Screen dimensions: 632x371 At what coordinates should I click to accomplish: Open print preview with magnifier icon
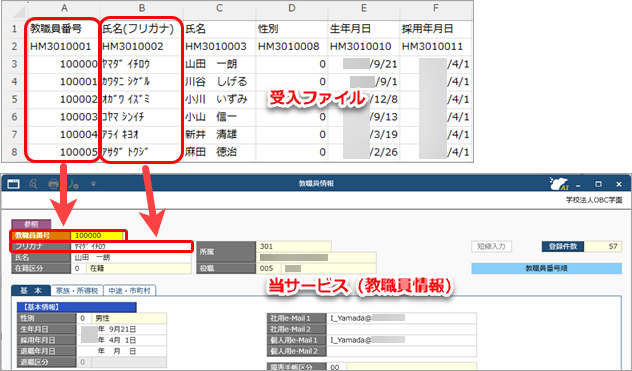click(33, 184)
